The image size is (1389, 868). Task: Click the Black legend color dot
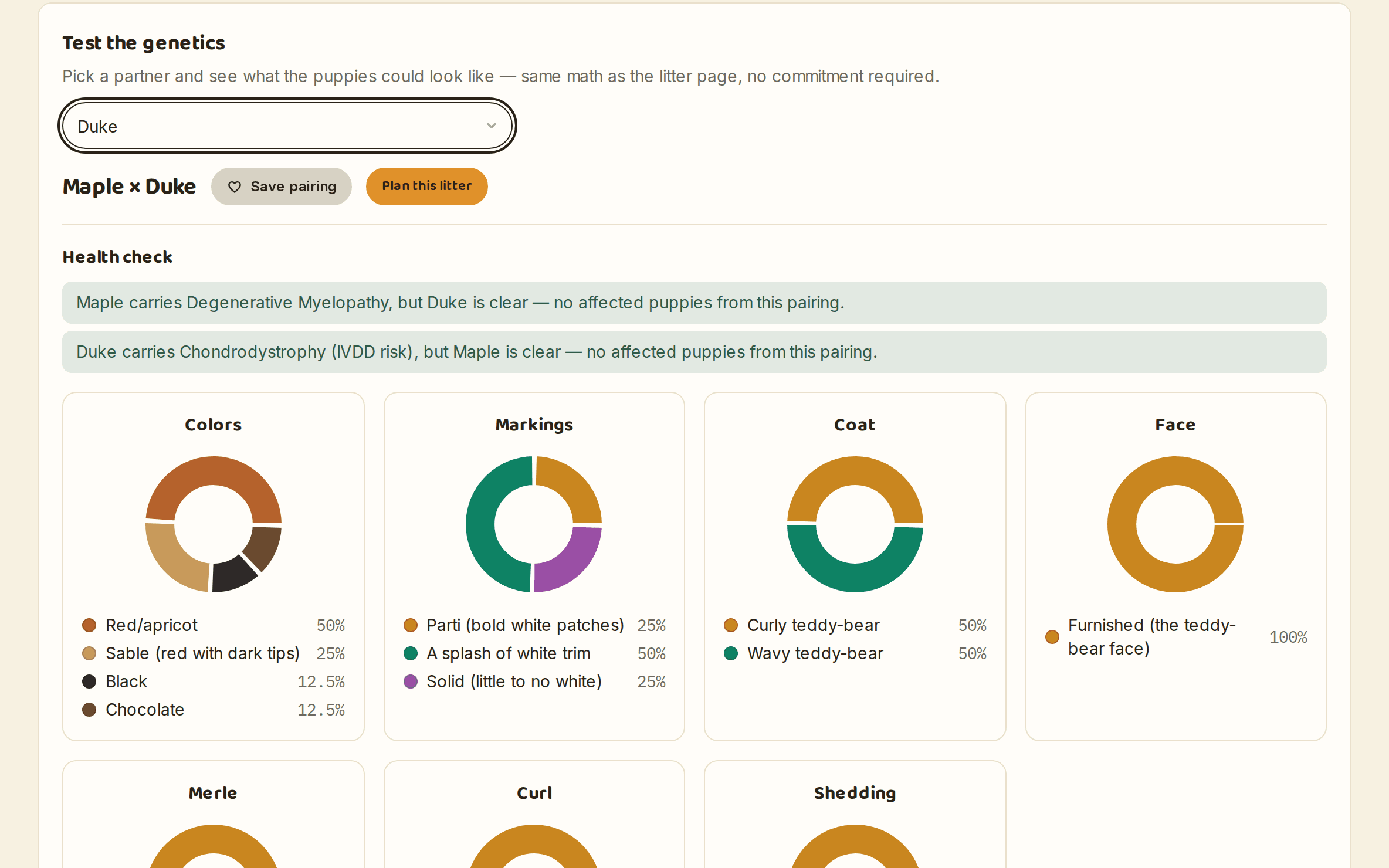pyautogui.click(x=89, y=681)
